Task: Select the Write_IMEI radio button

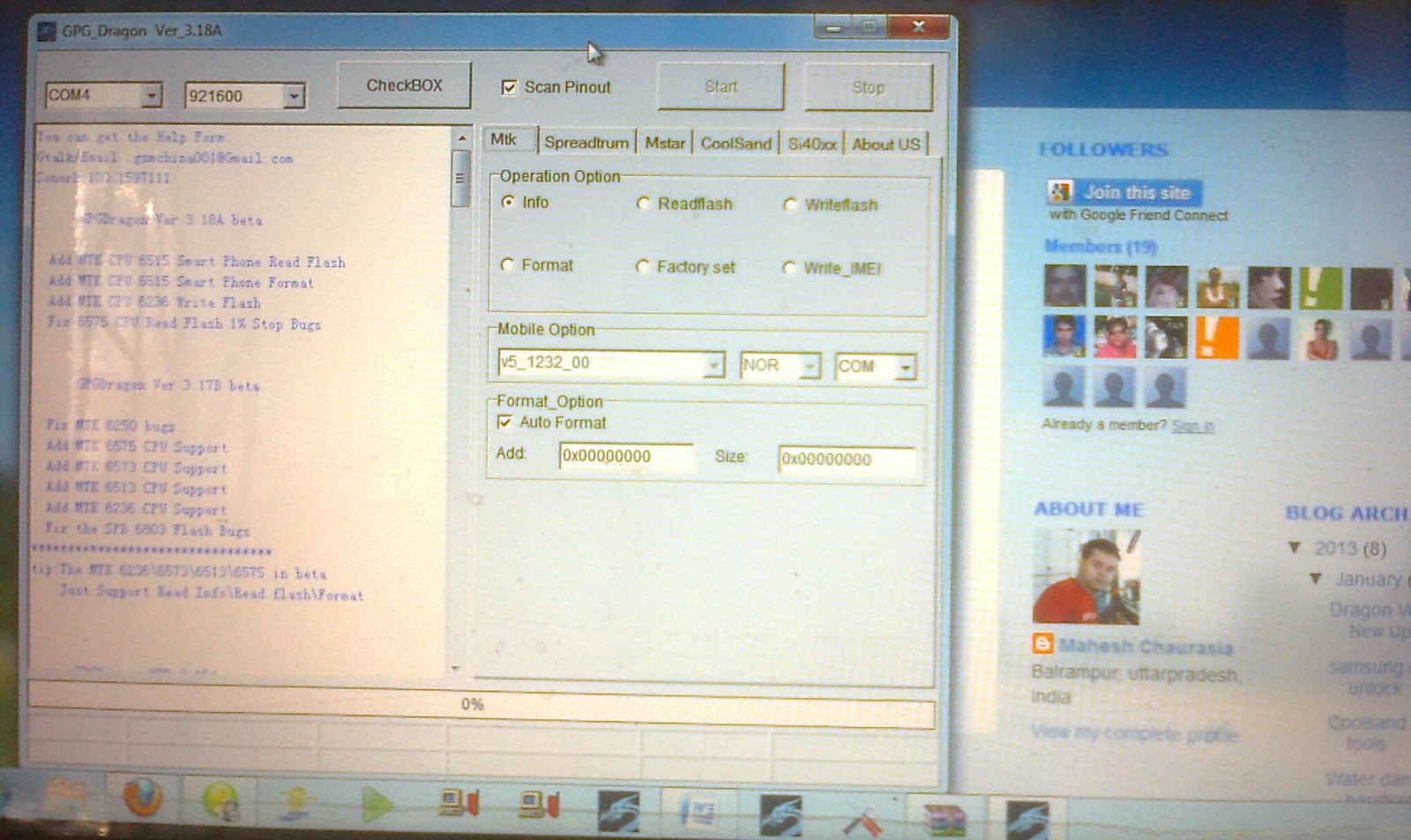Action: pos(789,268)
